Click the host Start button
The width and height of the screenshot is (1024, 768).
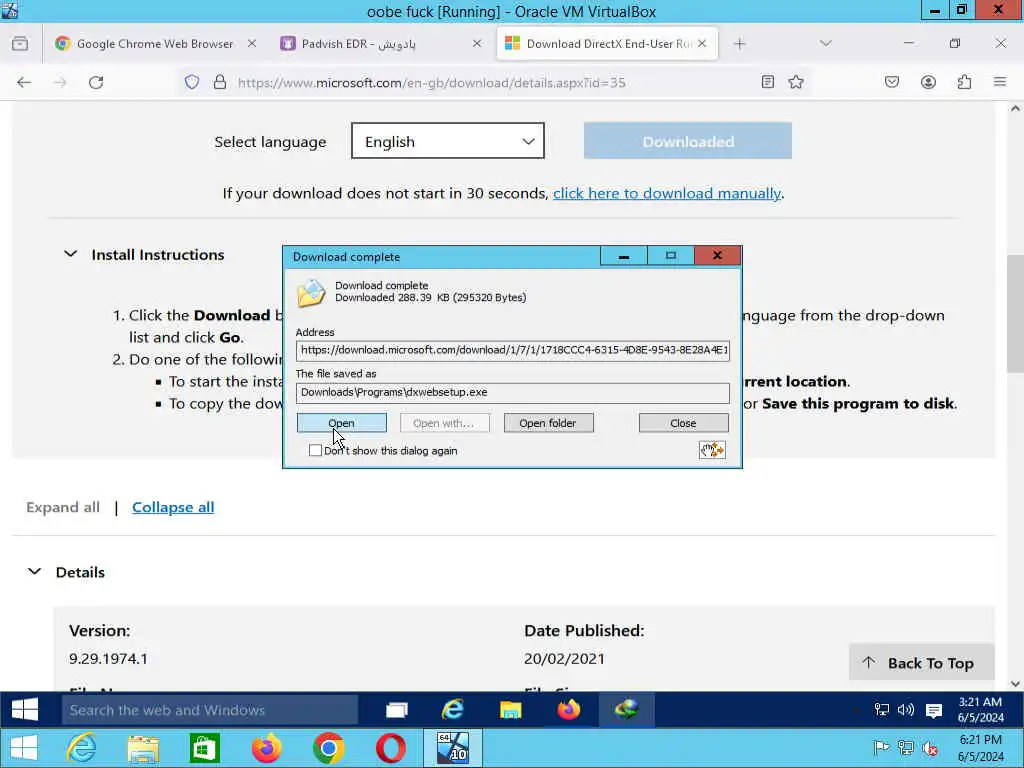click(24, 748)
